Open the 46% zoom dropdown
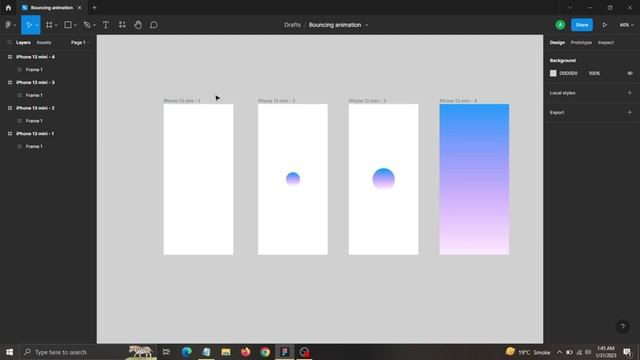Screen dimensions: 640x360 point(627,25)
